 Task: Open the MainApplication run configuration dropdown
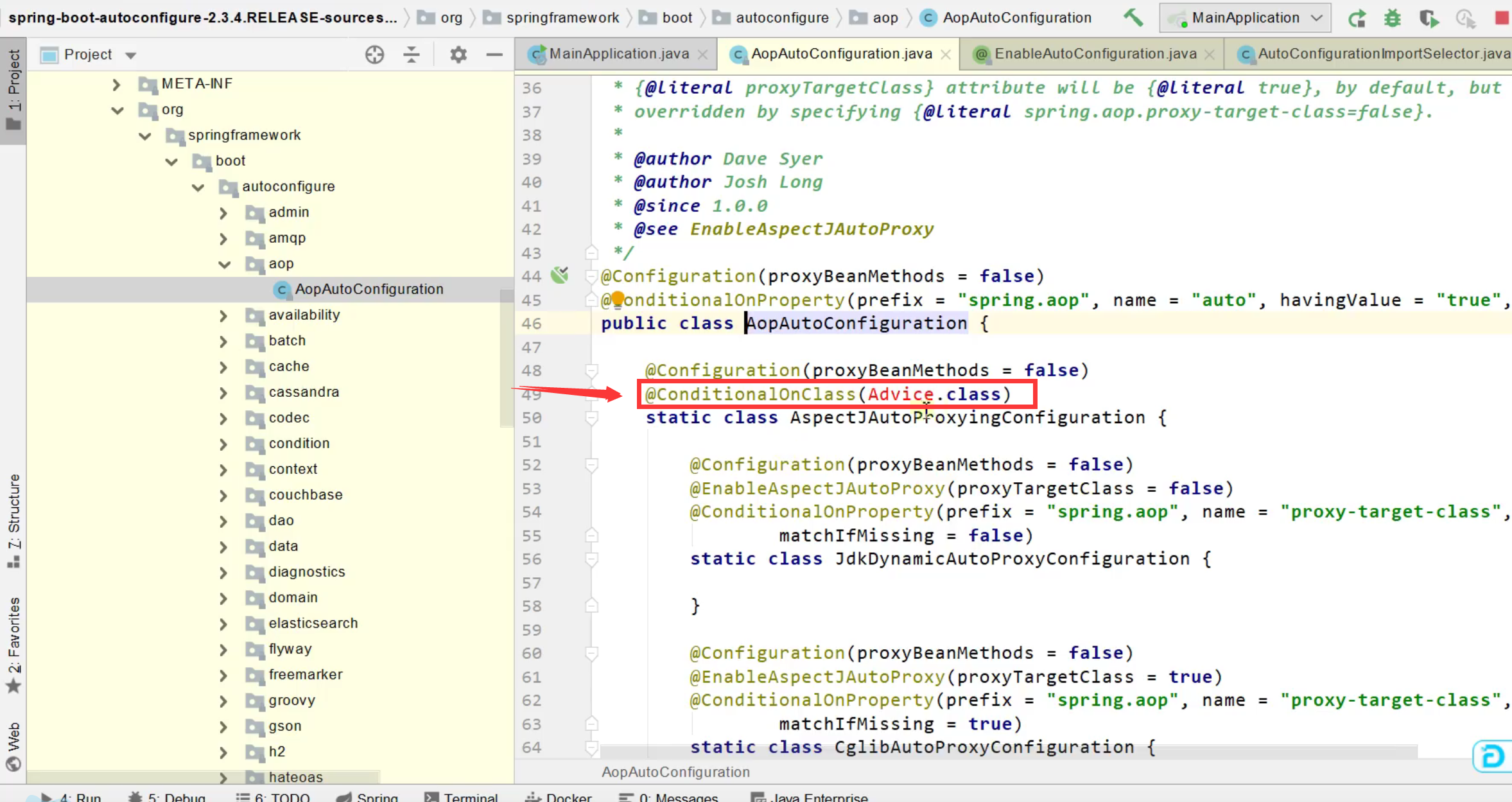click(x=1245, y=17)
